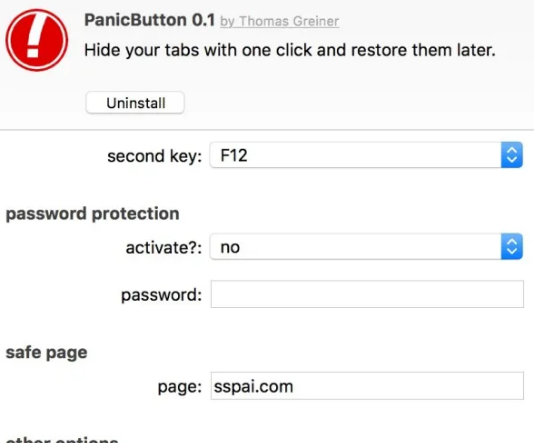Click the password protection section heading
Viewport: 534px width, 443px height.
(x=93, y=214)
